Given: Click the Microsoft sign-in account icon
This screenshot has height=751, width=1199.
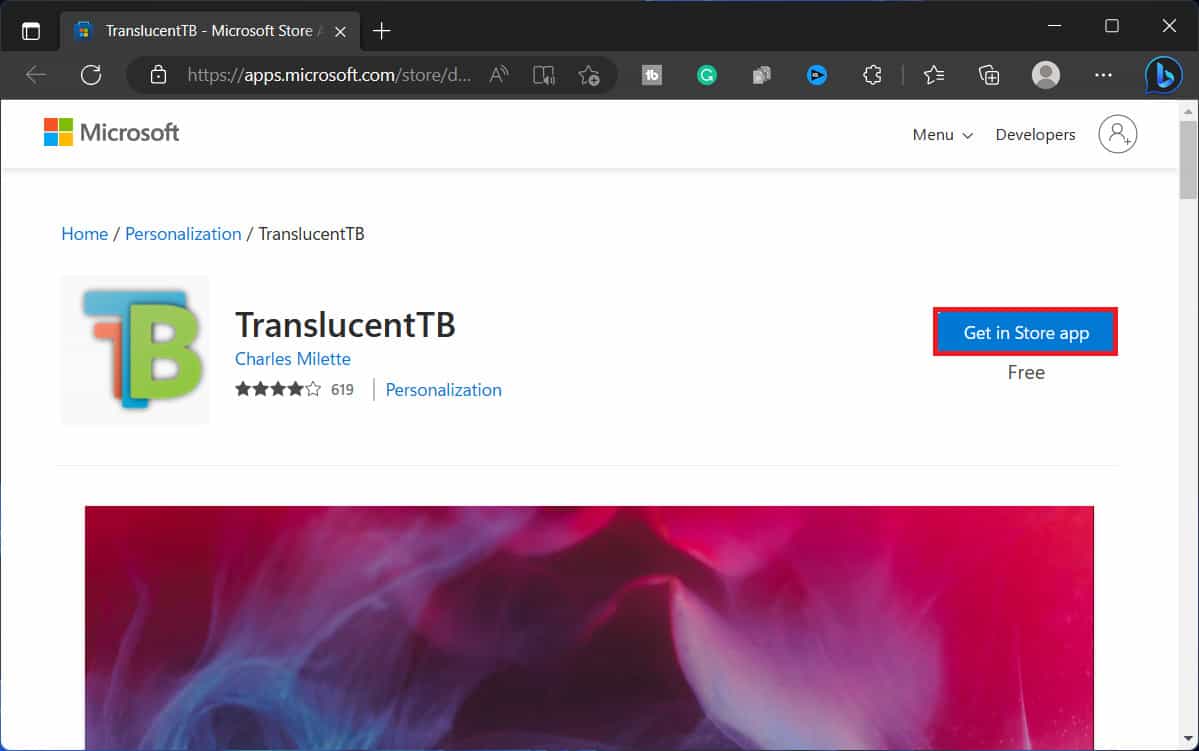Looking at the screenshot, I should (x=1117, y=134).
